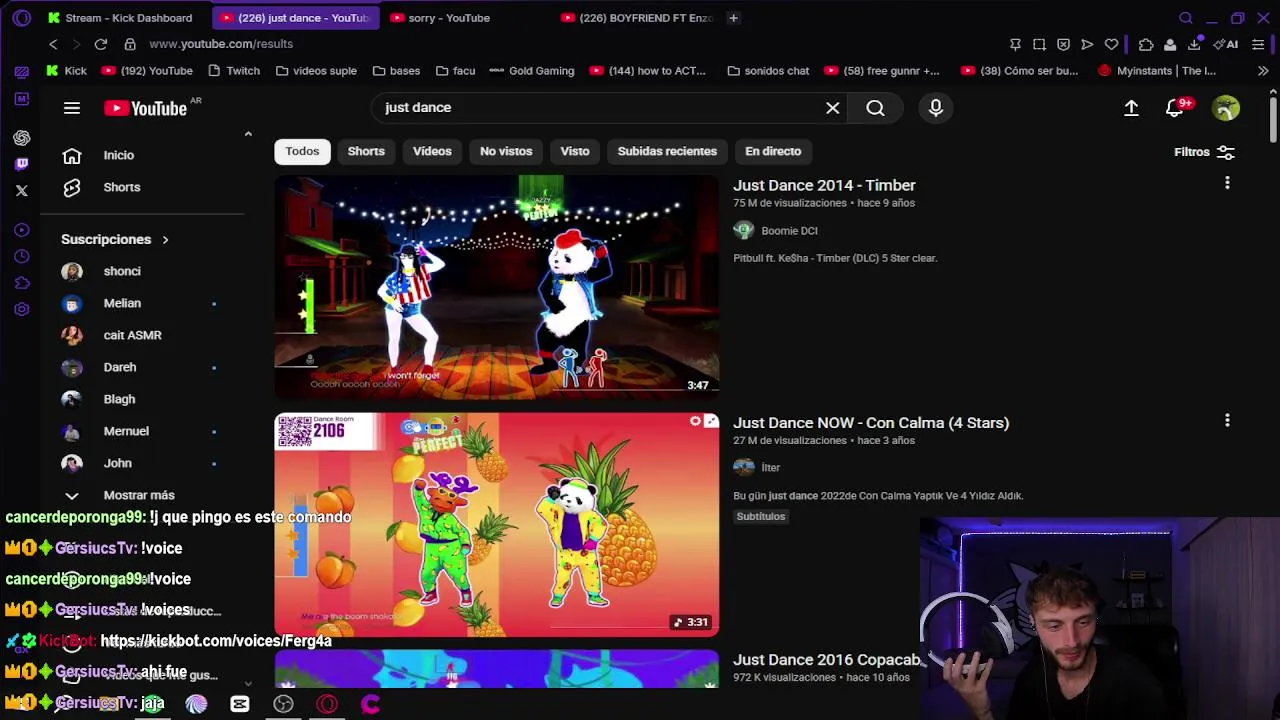Go back with the browser back arrow
The width and height of the screenshot is (1280, 720).
coord(53,44)
